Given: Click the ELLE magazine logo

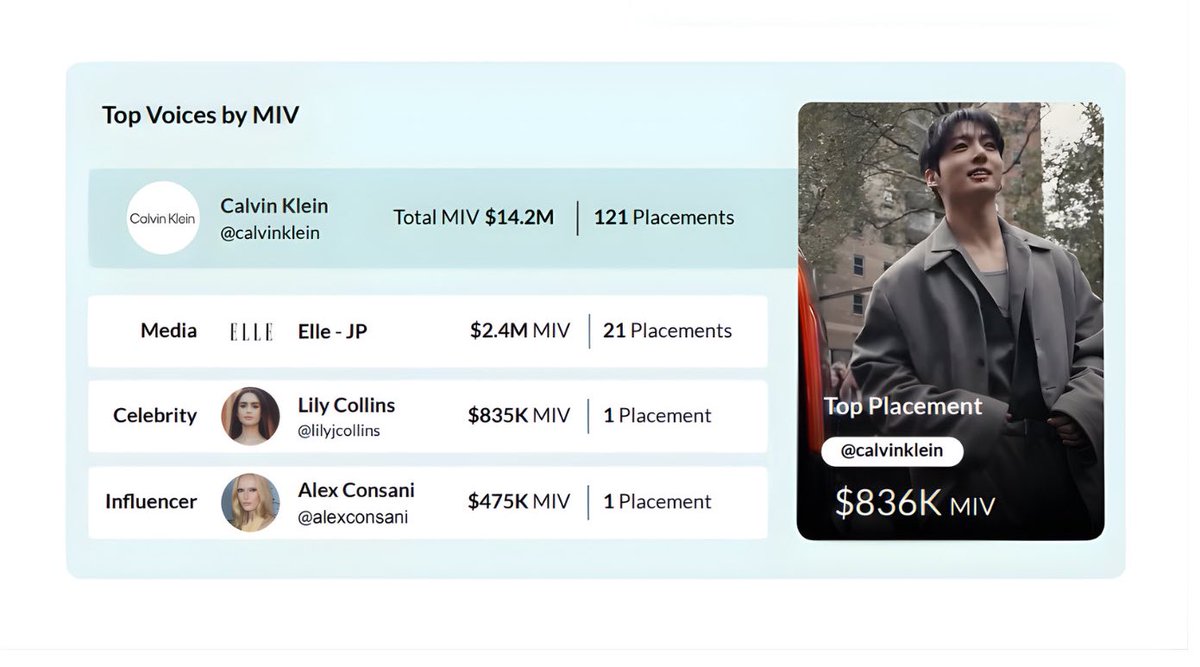Looking at the screenshot, I should tap(251, 331).
